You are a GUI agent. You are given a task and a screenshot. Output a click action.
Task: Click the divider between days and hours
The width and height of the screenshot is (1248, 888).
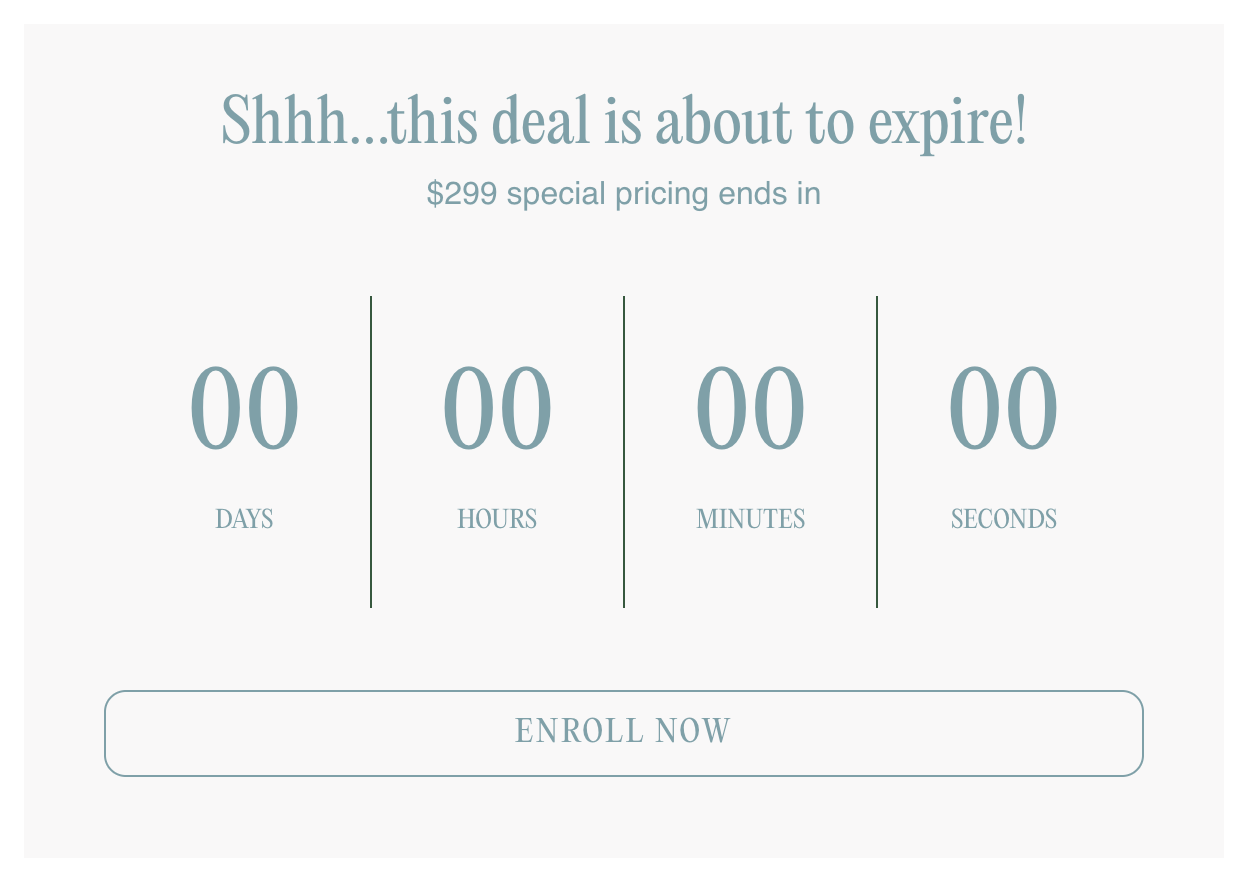371,451
